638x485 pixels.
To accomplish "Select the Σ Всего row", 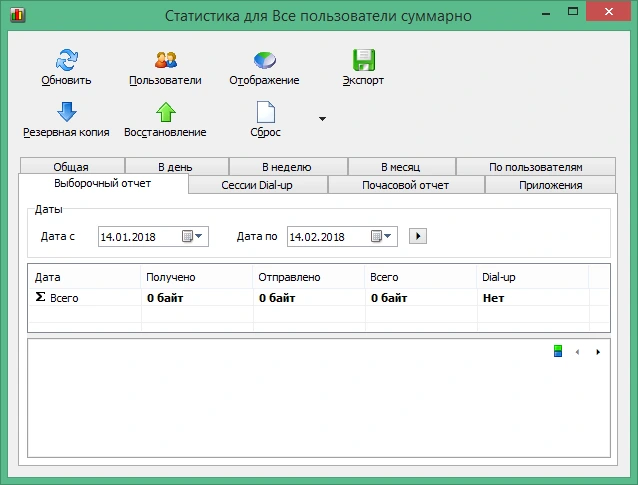I will pos(319,298).
